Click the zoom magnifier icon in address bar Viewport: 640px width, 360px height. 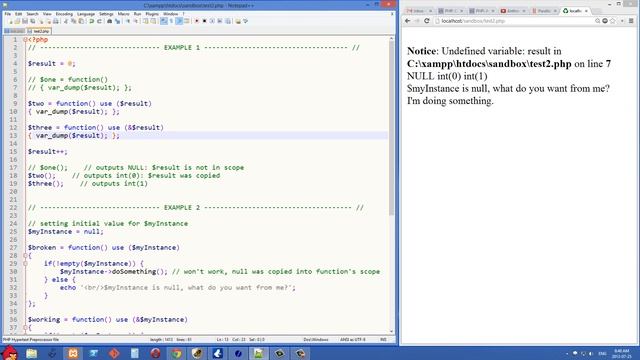pyautogui.click(x=598, y=21)
